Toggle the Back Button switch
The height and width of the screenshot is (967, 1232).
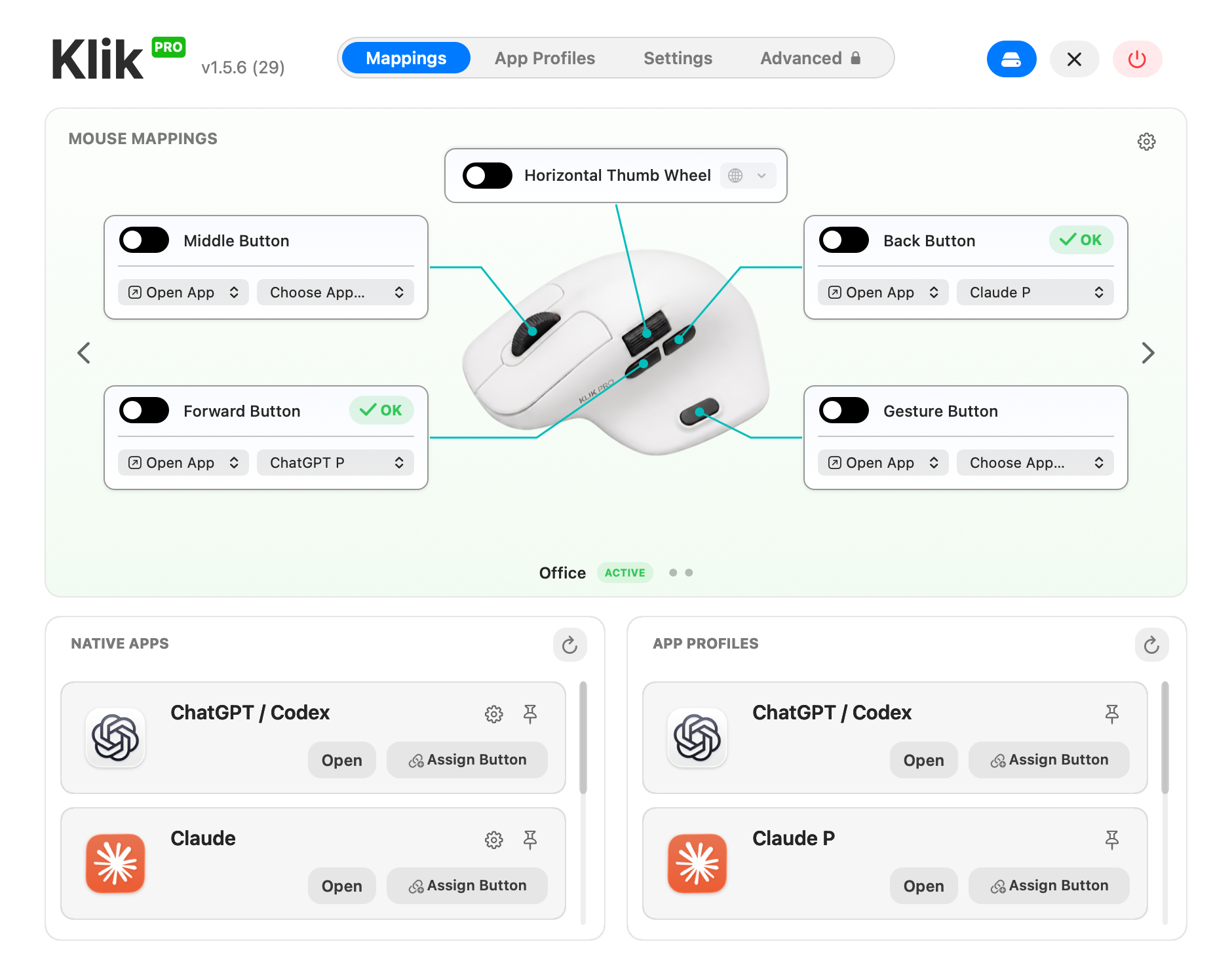coord(844,240)
